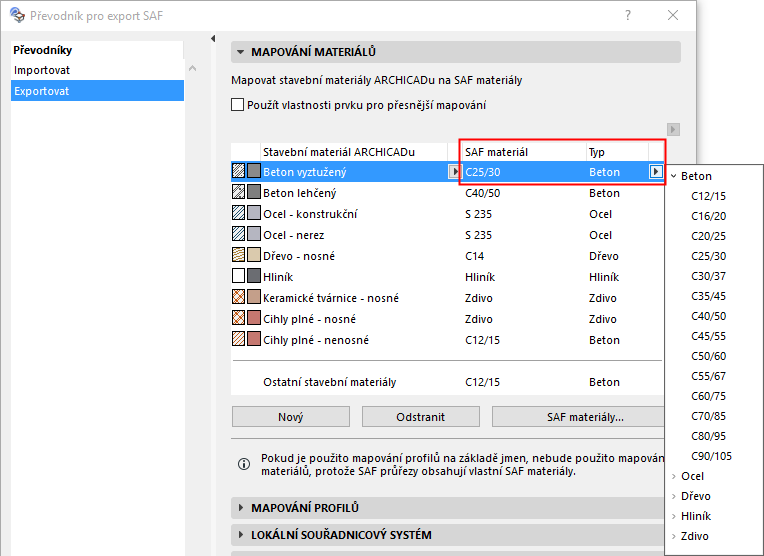Image resolution: width=764 pixels, height=556 pixels.
Task: Choose C30/37 from the Beton list
Action: [708, 276]
